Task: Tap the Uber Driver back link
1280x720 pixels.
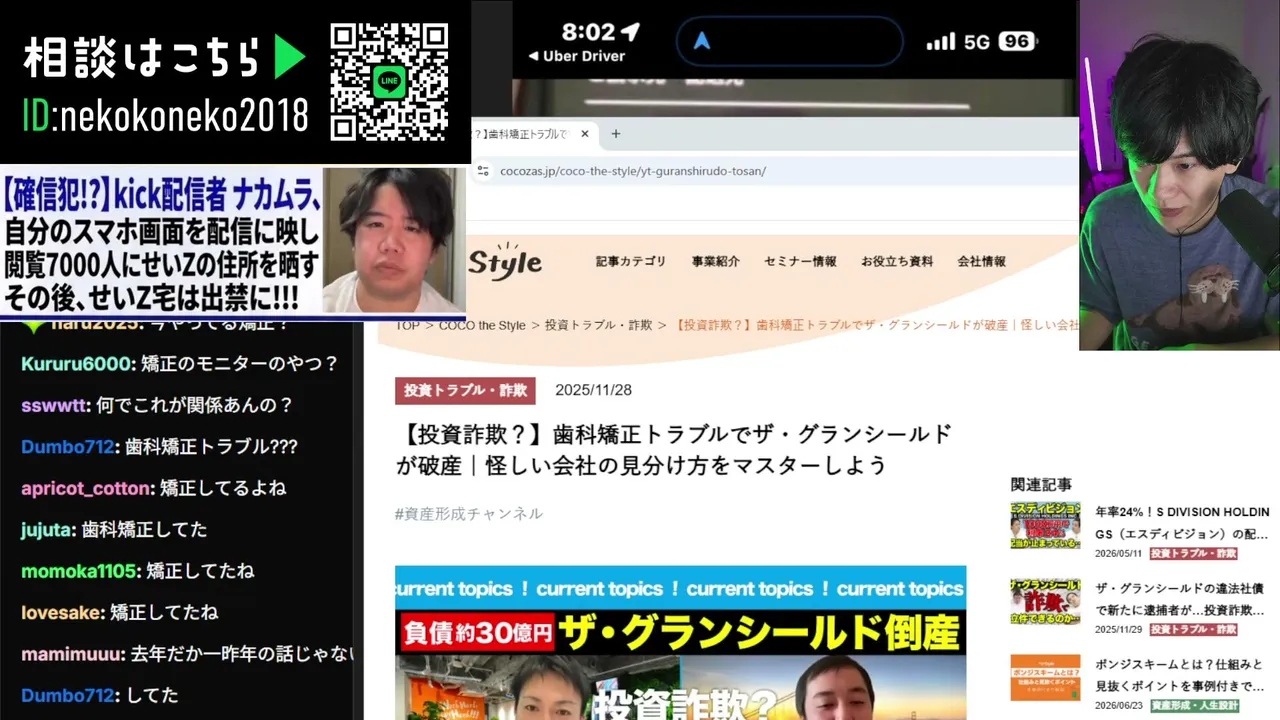Action: (576, 56)
